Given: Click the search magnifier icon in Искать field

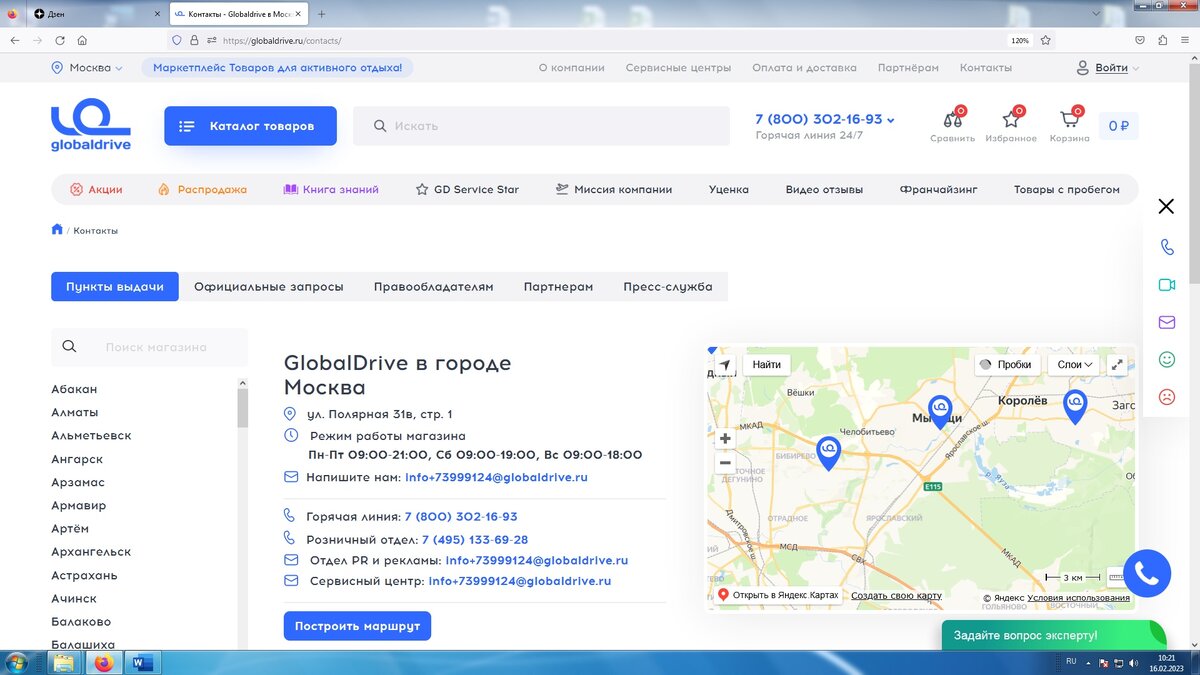Looking at the screenshot, I should click(380, 126).
